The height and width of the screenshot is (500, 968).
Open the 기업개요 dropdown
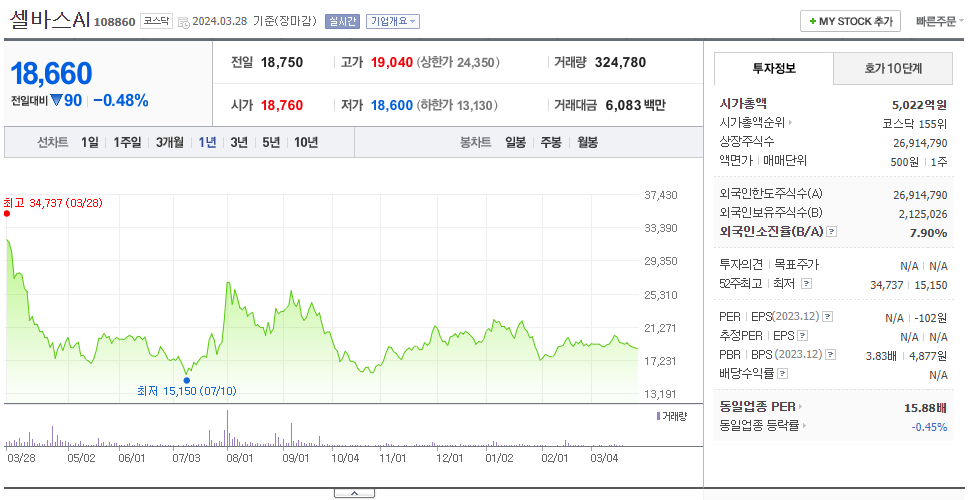393,22
